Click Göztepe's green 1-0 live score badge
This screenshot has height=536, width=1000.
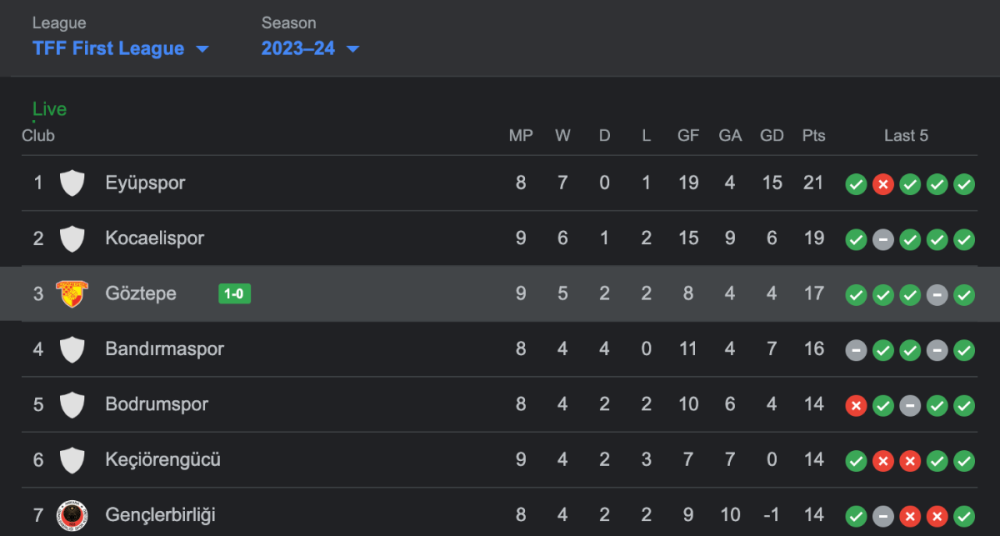click(234, 294)
